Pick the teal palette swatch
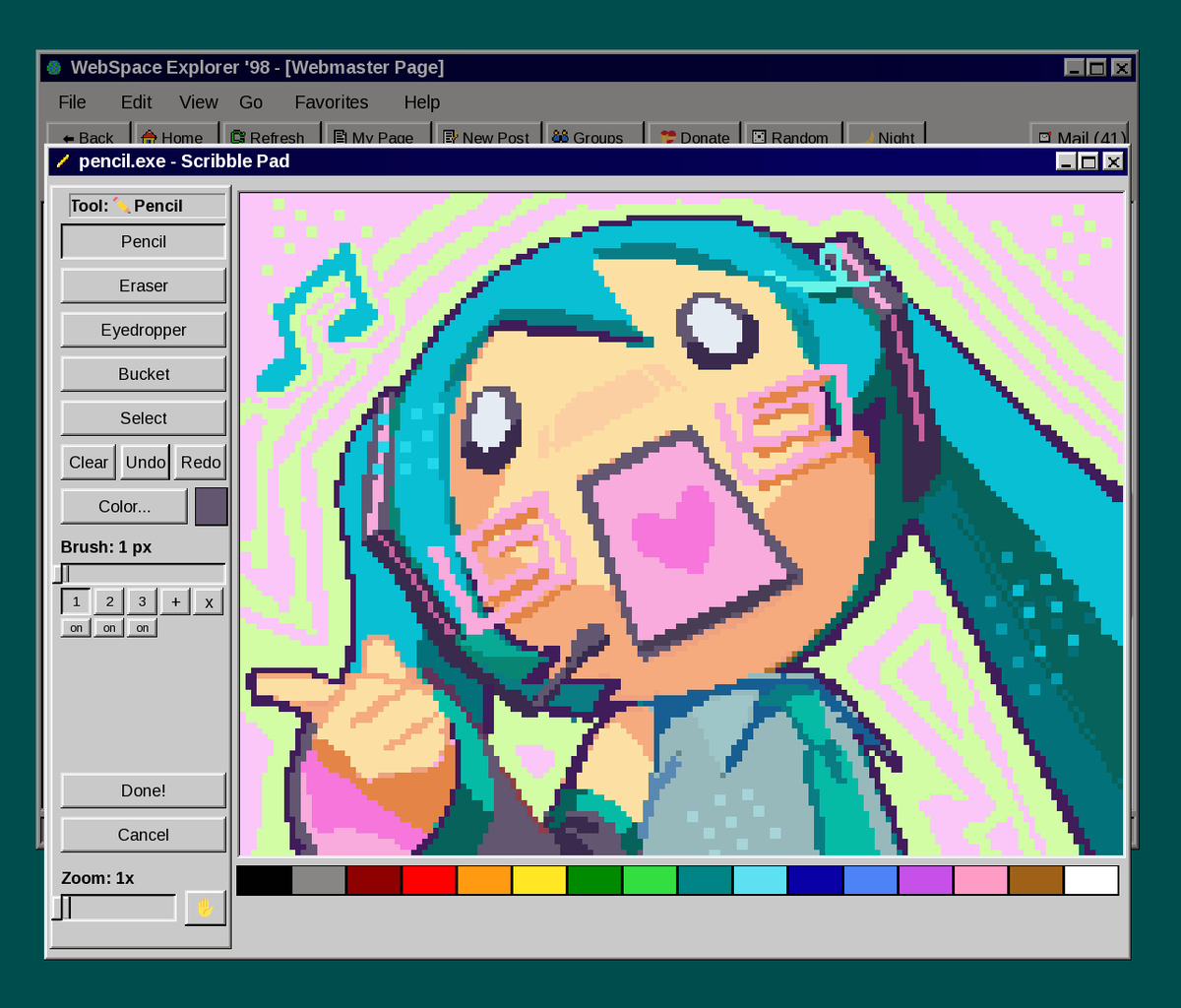The width and height of the screenshot is (1181, 1008). 705,880
